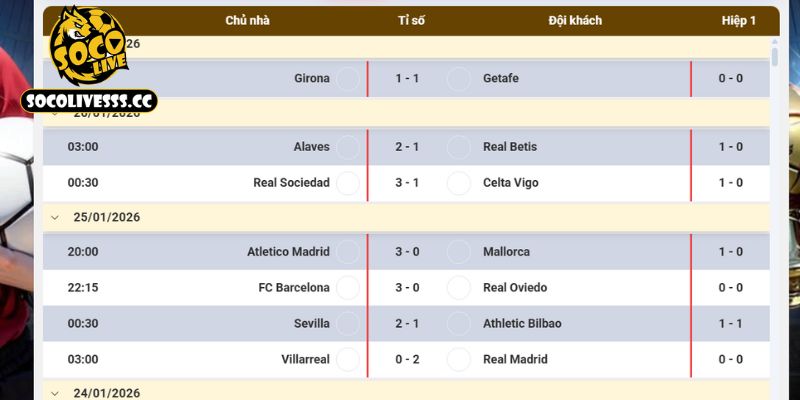
Task: Click Celta Vigo team logo
Action: click(x=459, y=183)
